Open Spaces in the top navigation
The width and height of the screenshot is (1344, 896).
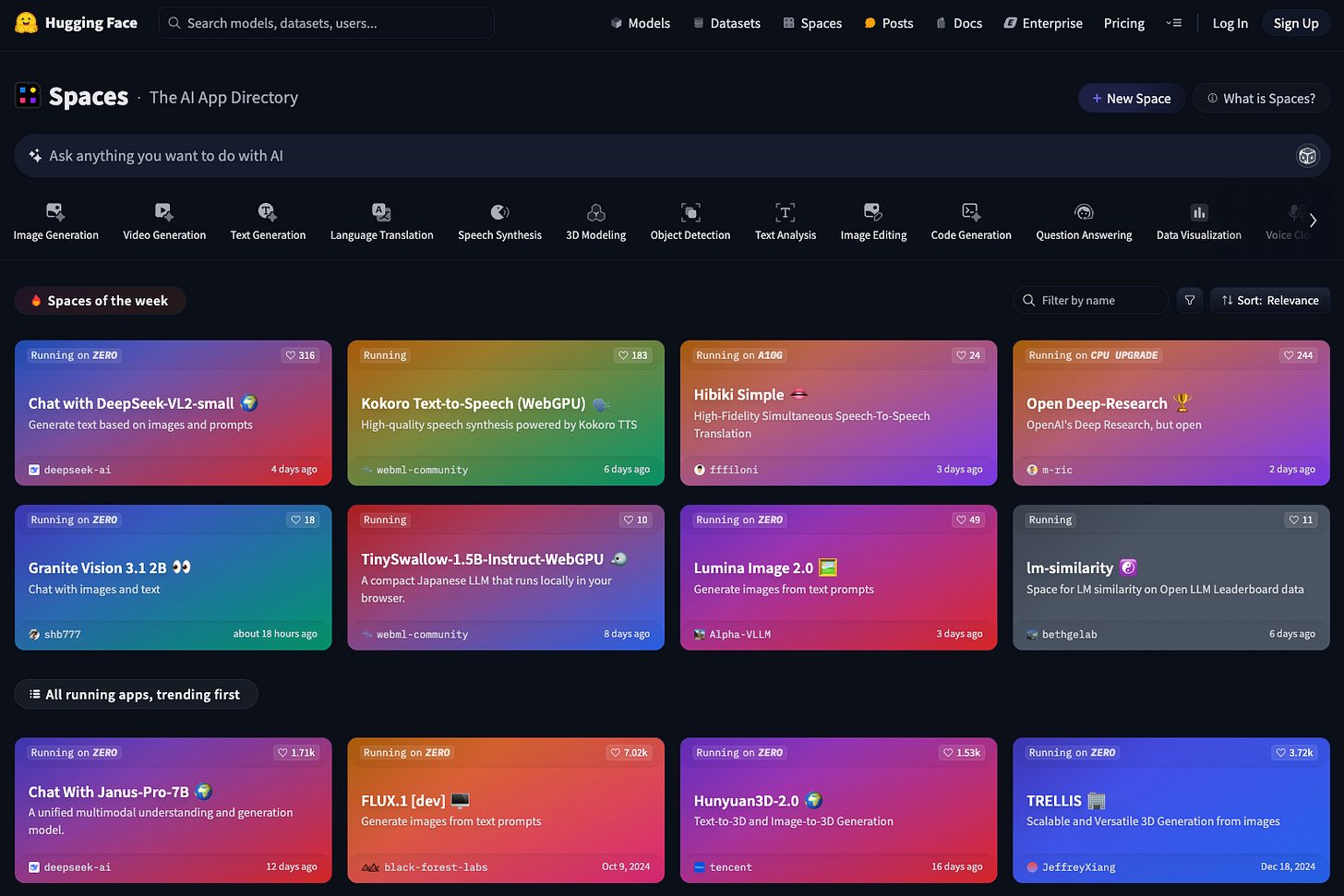(x=812, y=23)
